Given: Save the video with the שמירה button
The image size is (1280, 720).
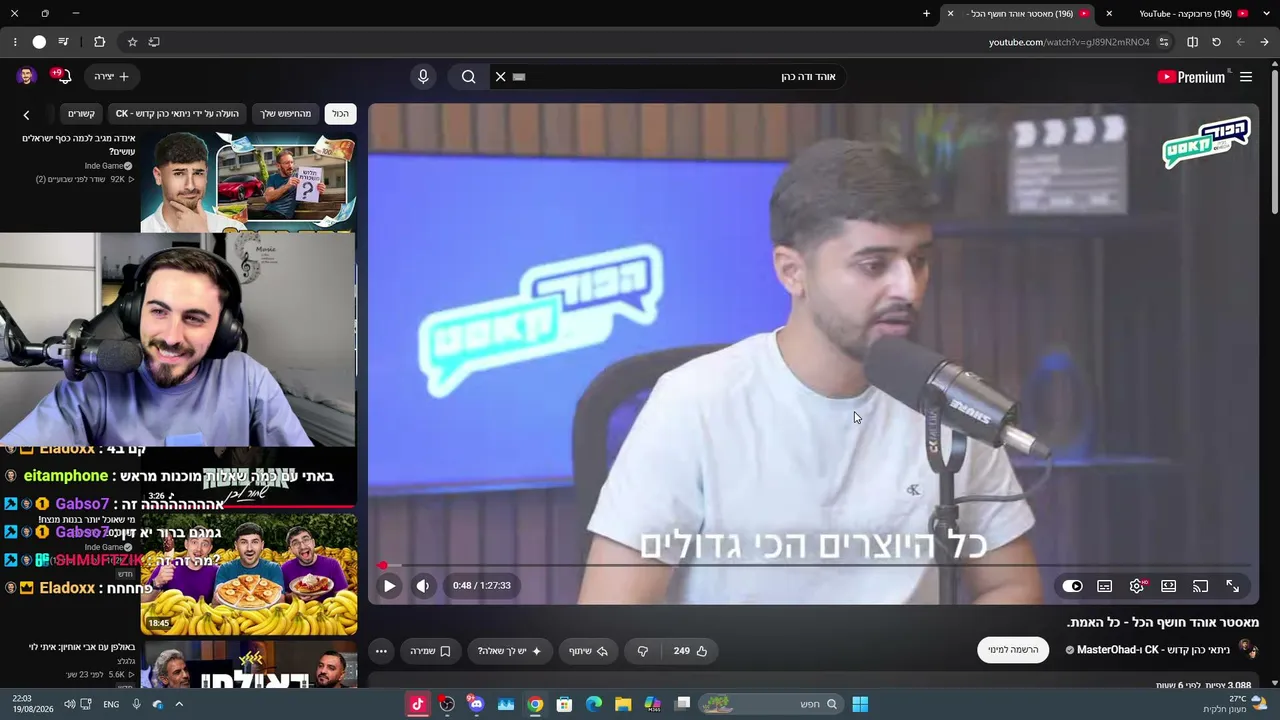Looking at the screenshot, I should click(x=430, y=651).
